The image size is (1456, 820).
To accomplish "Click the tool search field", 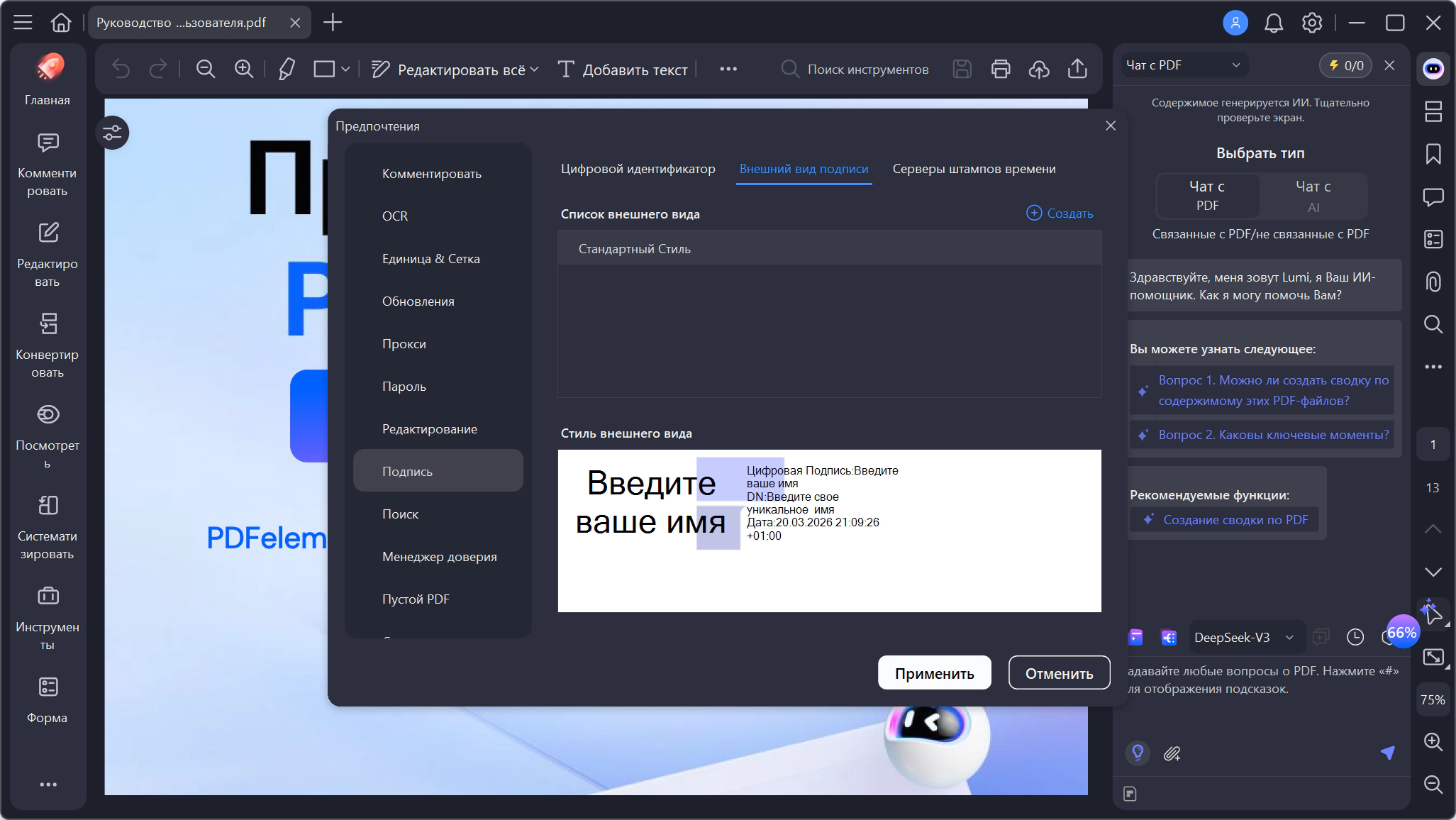I will point(867,70).
